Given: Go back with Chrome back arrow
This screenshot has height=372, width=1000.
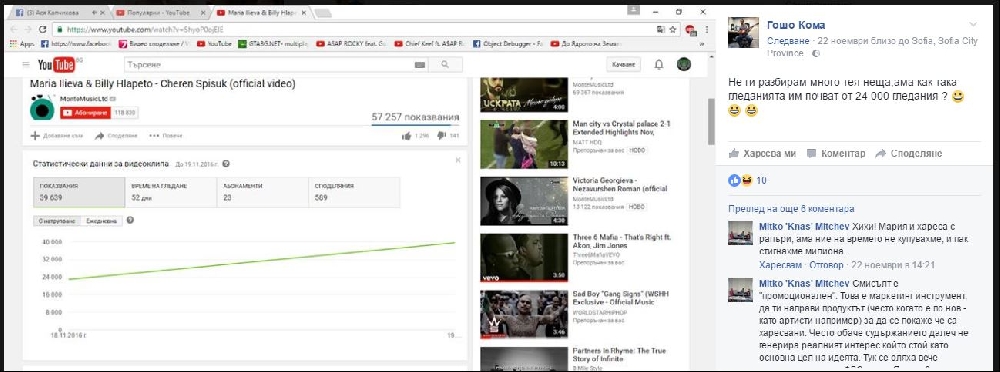Looking at the screenshot, I should click(13, 29).
